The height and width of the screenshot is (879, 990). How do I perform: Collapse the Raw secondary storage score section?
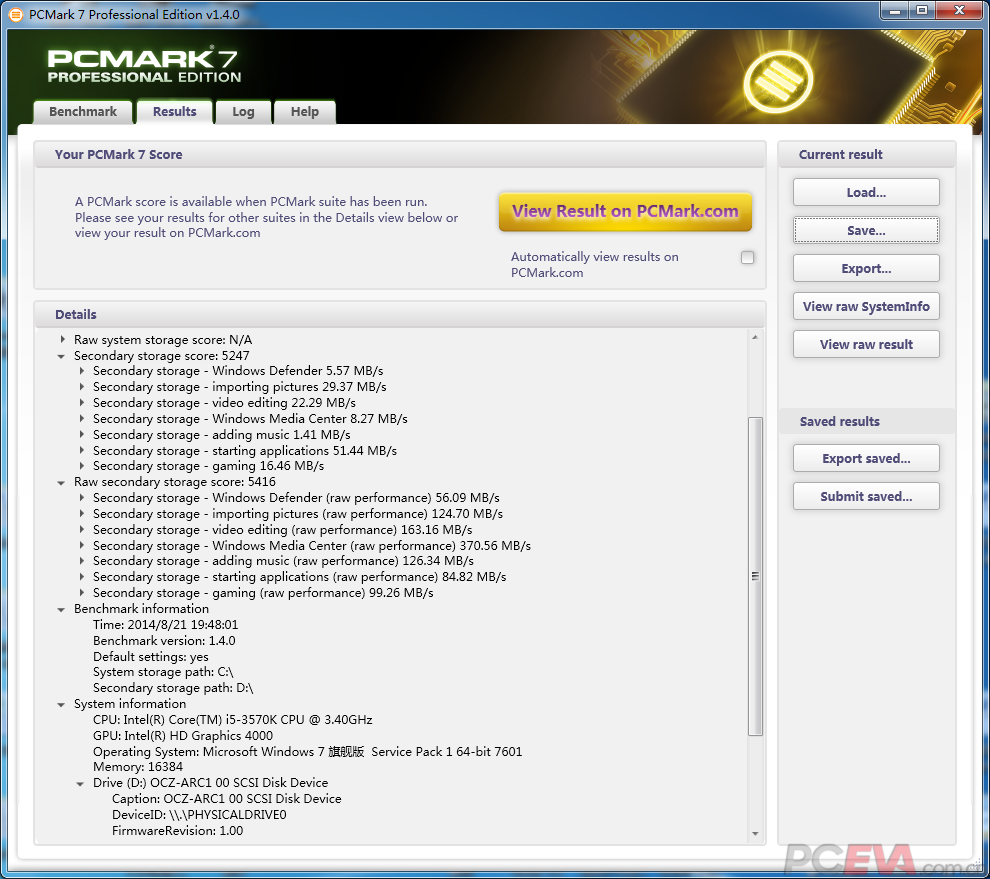coord(60,481)
